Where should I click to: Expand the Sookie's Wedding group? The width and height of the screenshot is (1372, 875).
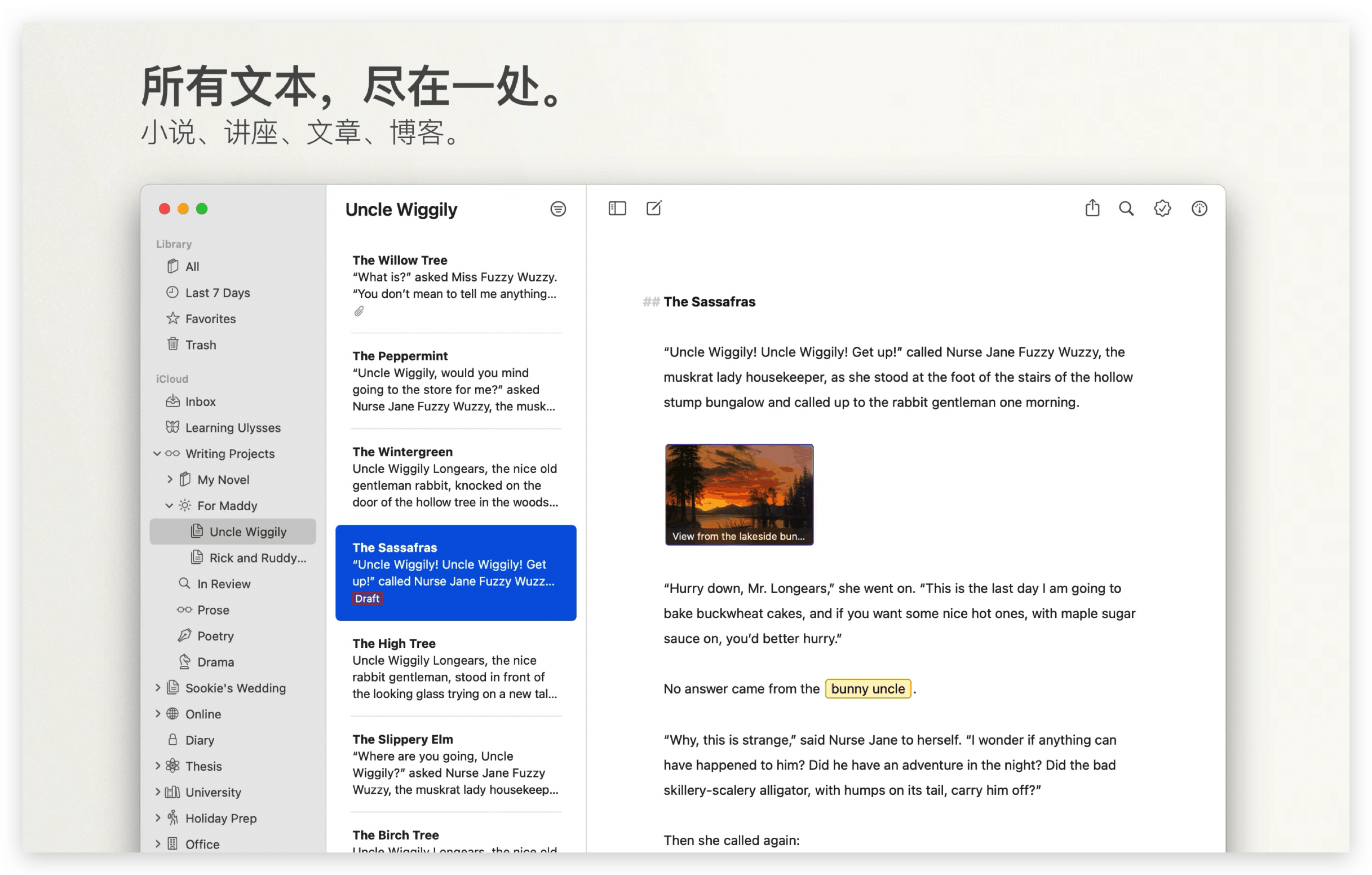click(x=159, y=688)
